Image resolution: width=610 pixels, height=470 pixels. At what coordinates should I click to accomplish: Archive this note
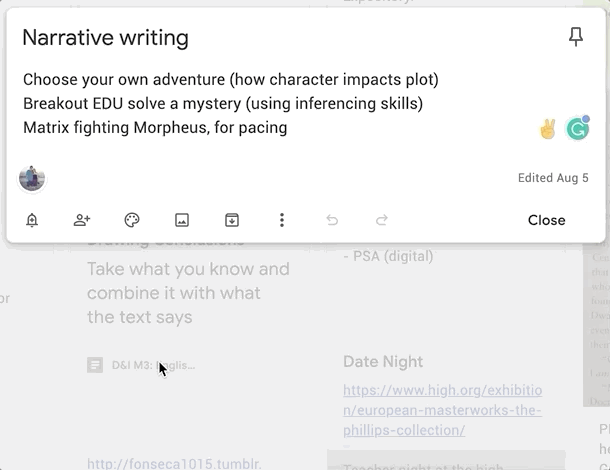click(232, 220)
